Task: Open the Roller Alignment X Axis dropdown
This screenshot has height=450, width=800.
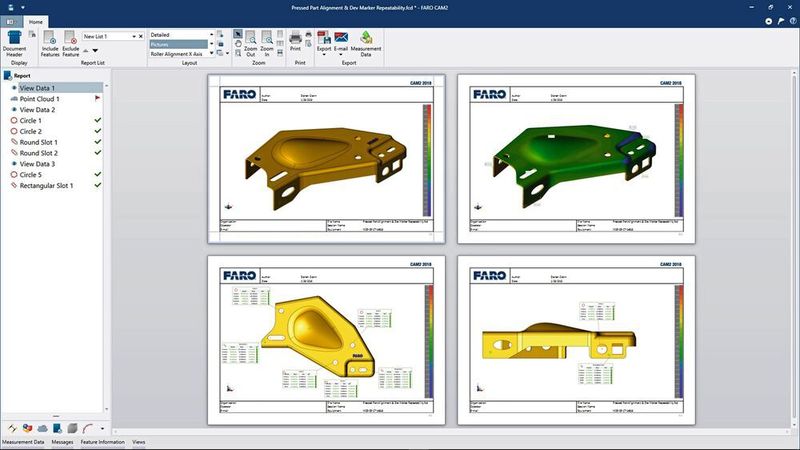Action: point(211,54)
